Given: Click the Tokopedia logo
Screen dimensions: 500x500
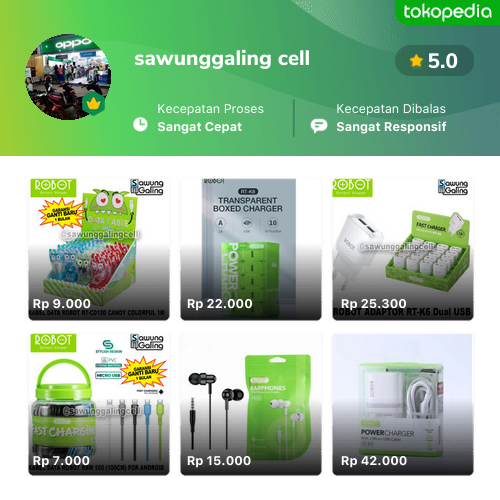Looking at the screenshot, I should tap(447, 12).
